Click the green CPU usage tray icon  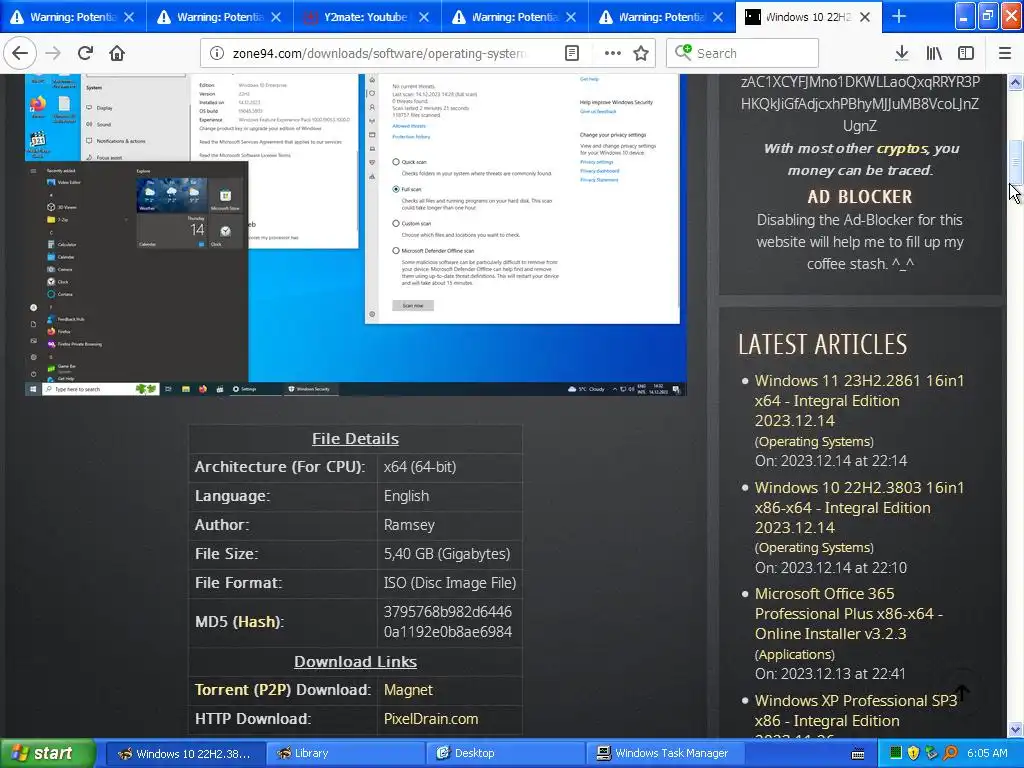(895, 753)
